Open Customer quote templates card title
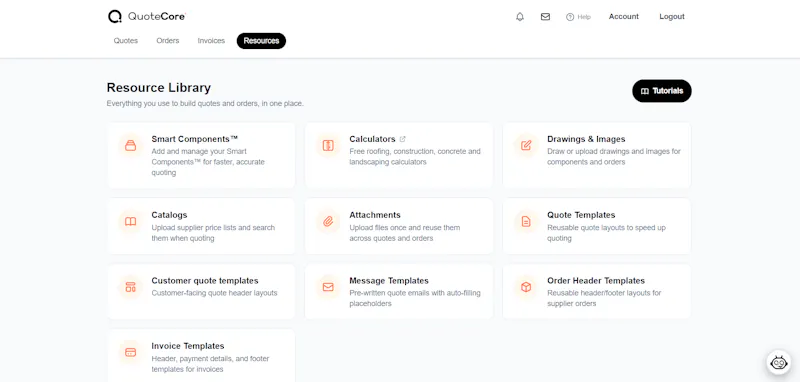The width and height of the screenshot is (800, 382). [x=205, y=281]
